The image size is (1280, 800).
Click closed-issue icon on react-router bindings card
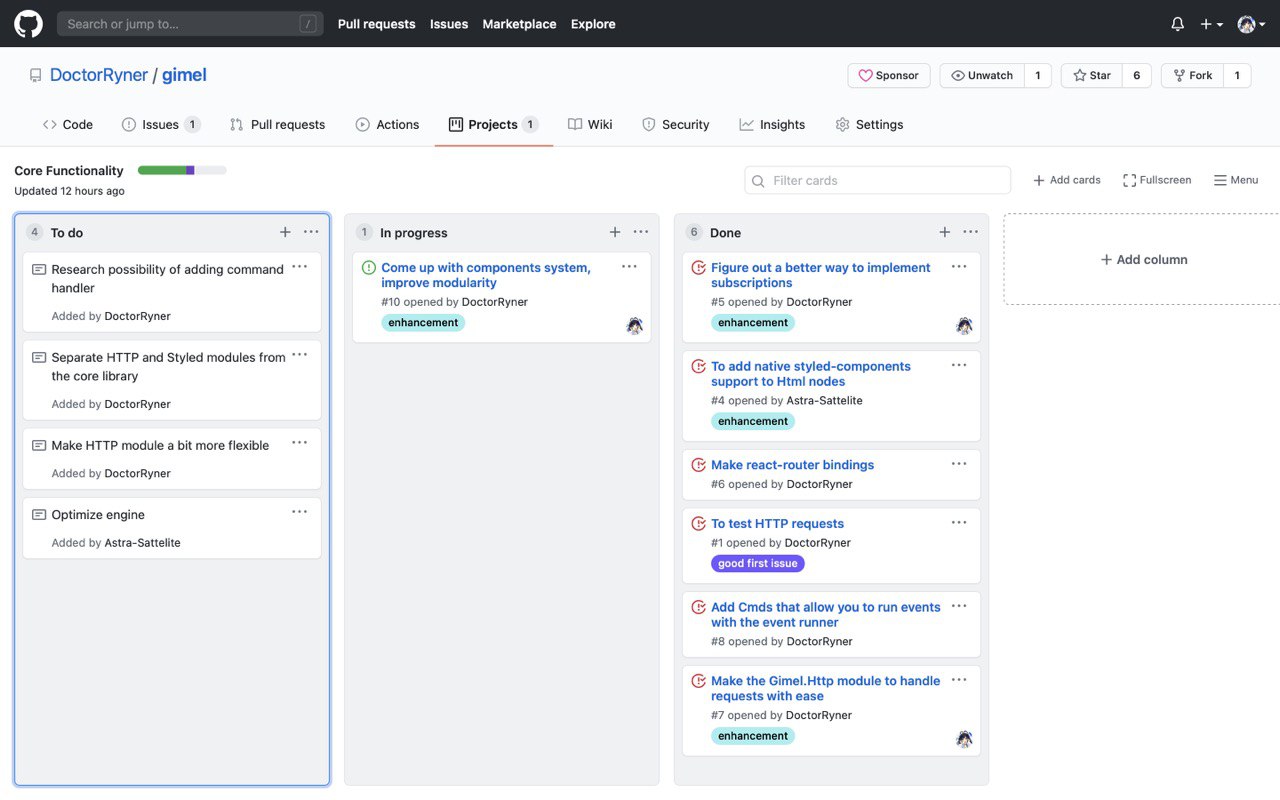[699, 465]
